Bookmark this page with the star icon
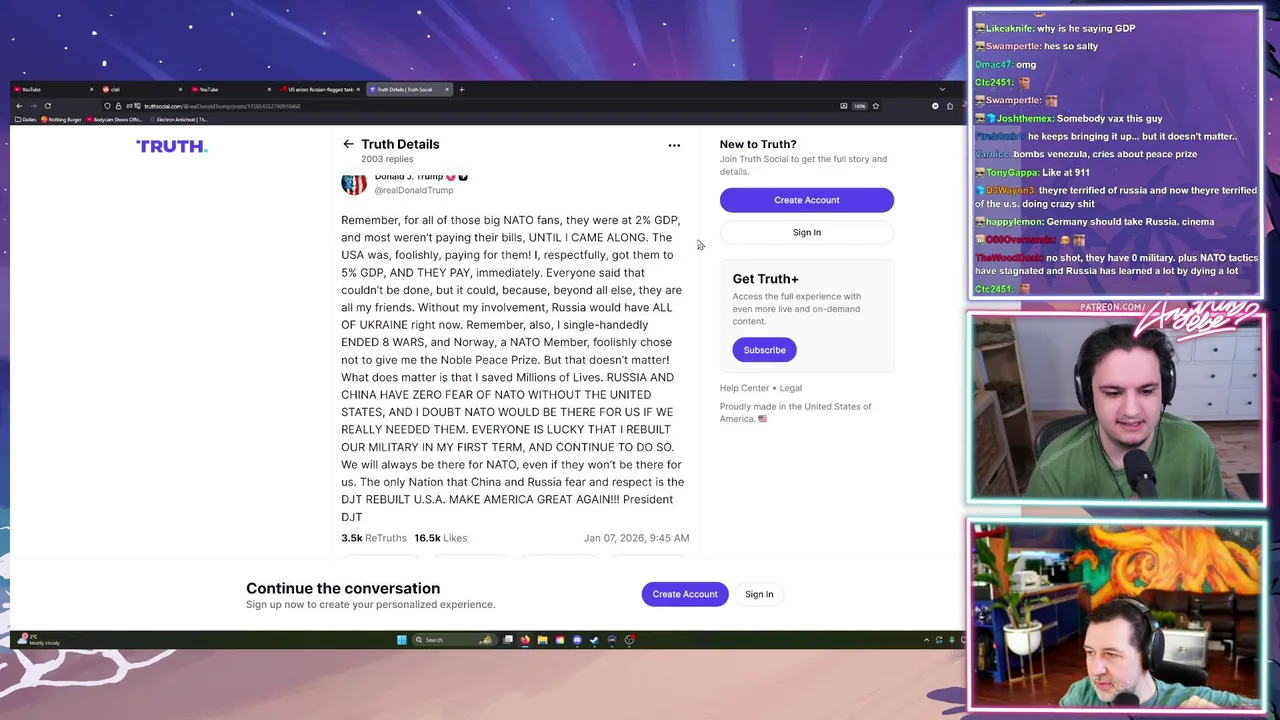1280x720 pixels. pyautogui.click(x=875, y=106)
